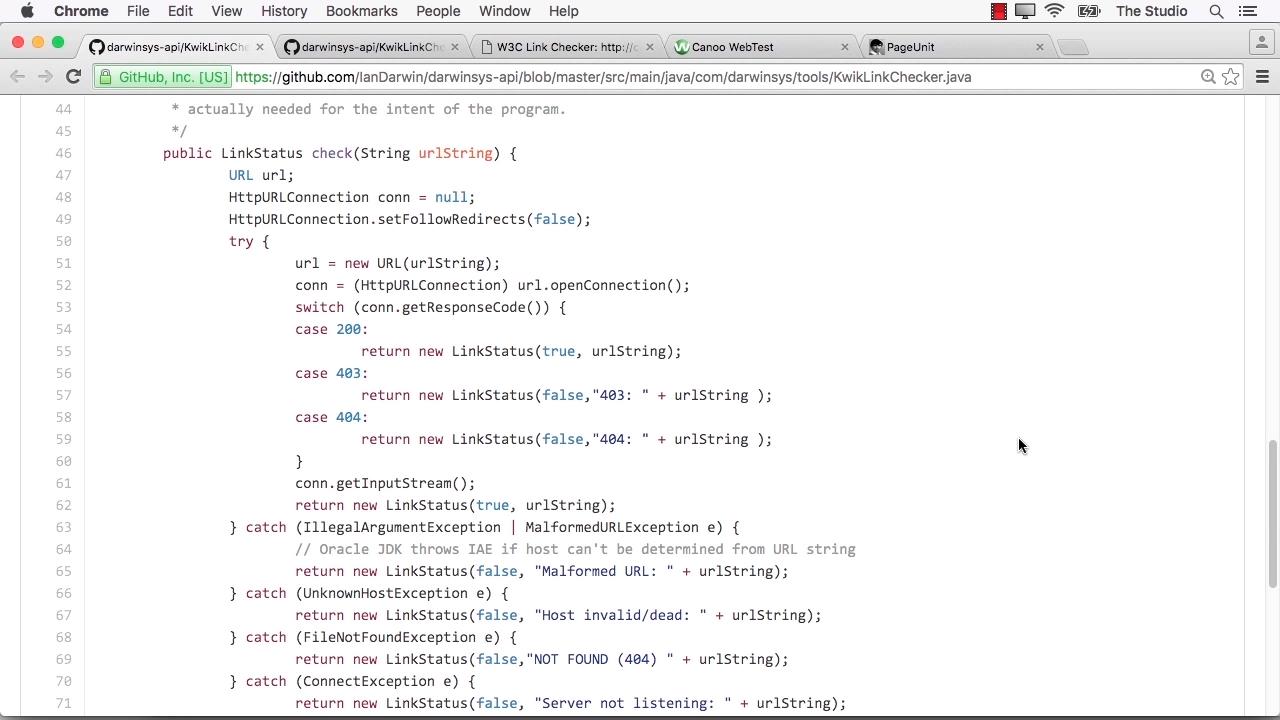Viewport: 1280px width, 720px height.
Task: Close the PageUnit tab
Action: pos(1040,47)
